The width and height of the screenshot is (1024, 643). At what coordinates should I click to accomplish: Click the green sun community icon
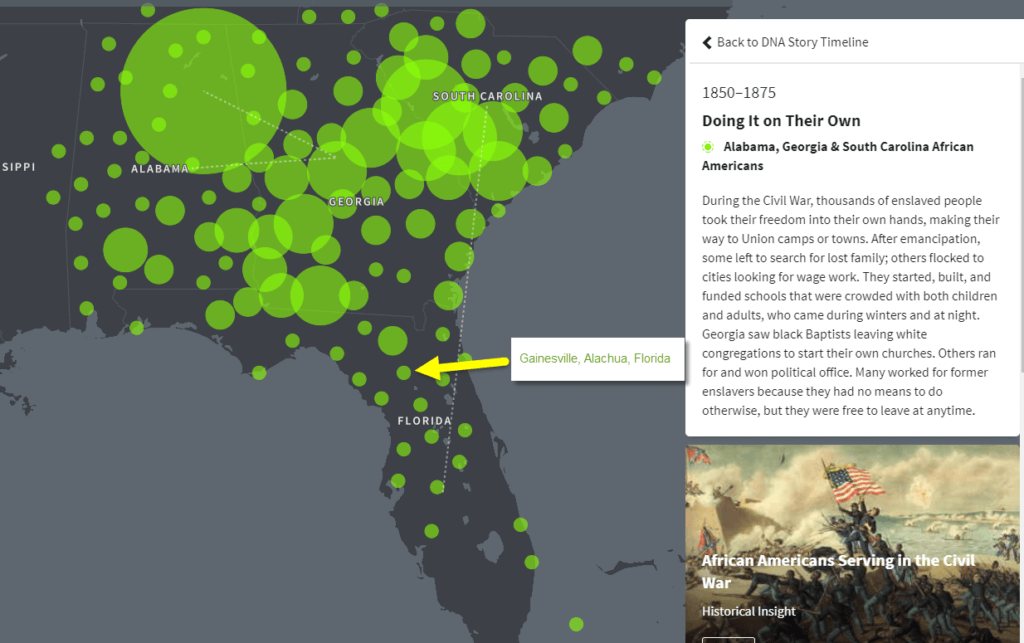tap(708, 147)
